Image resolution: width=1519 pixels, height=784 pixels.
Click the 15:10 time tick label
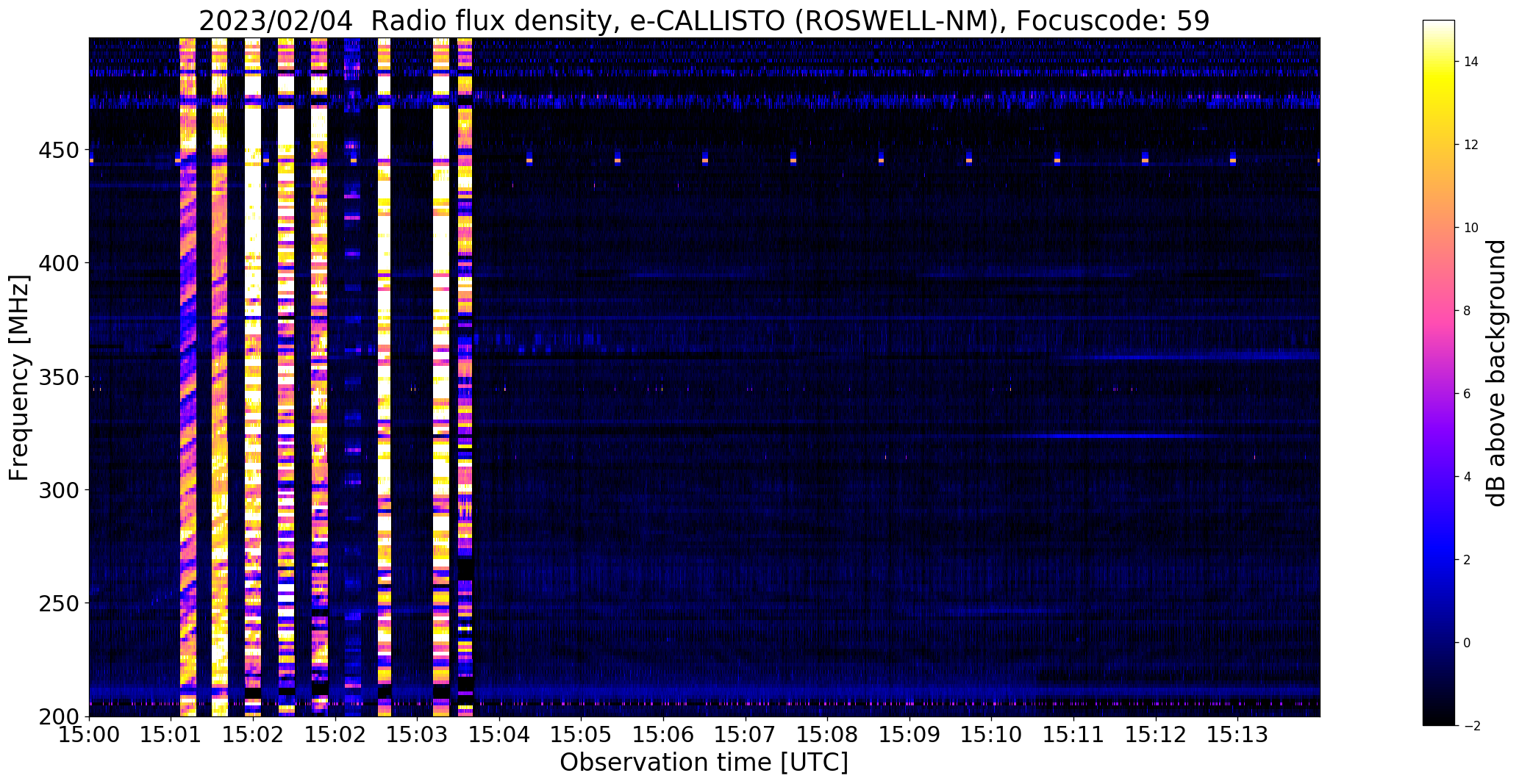[x=992, y=735]
